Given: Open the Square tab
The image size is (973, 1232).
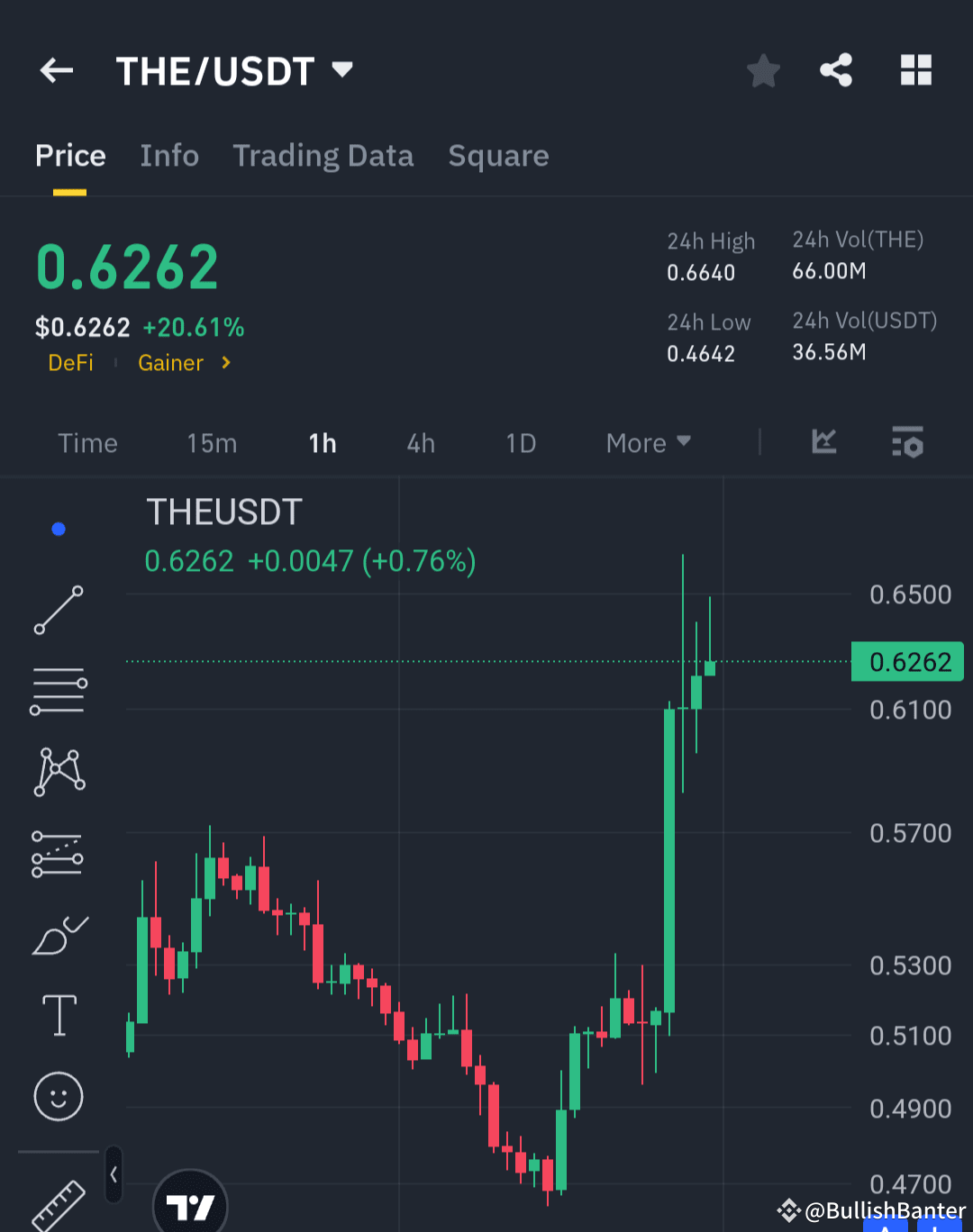Looking at the screenshot, I should click(x=498, y=155).
